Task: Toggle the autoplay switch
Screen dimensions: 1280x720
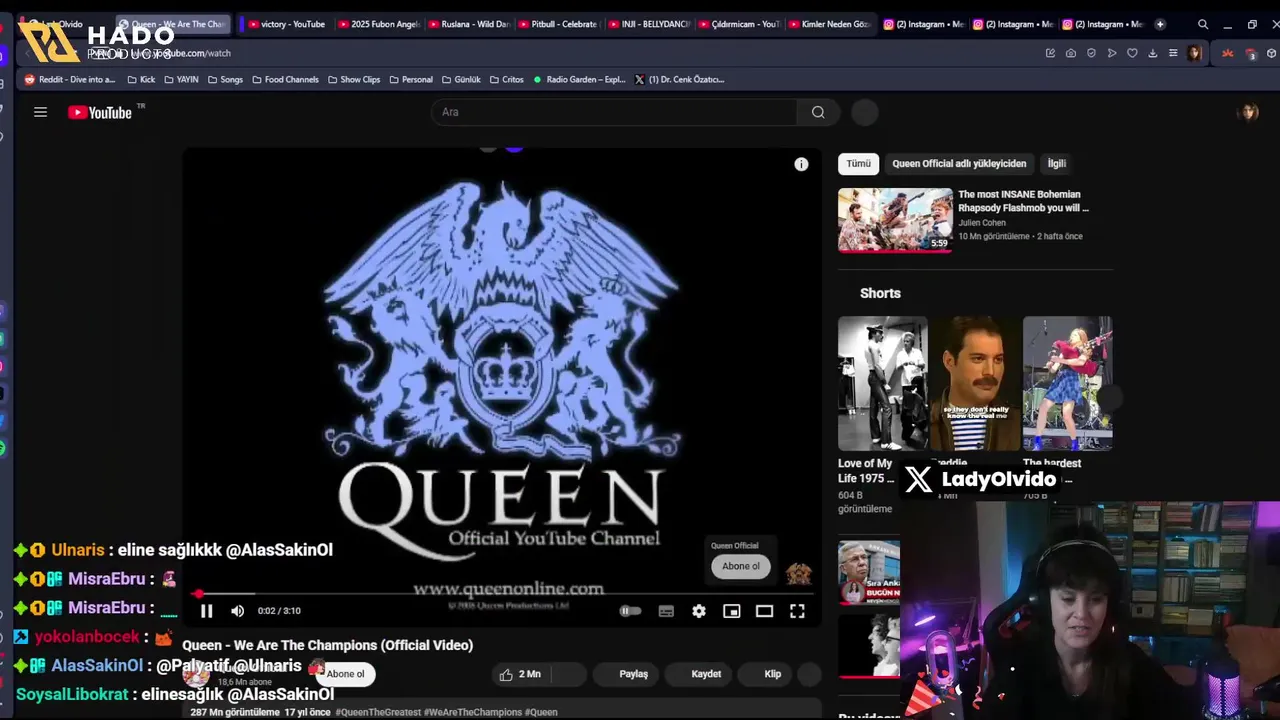Action: pyautogui.click(x=630, y=611)
